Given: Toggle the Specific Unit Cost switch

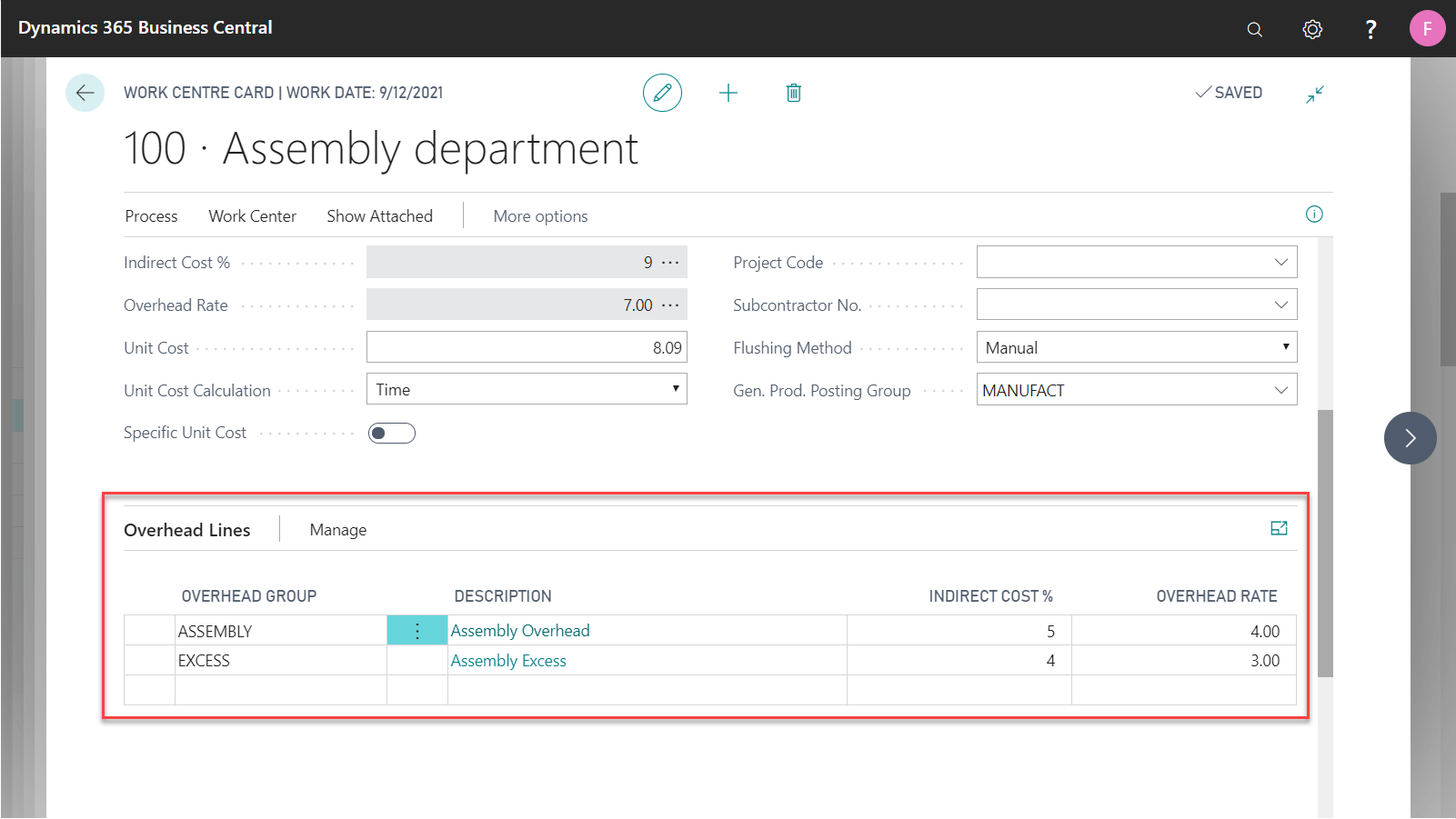Looking at the screenshot, I should click(x=392, y=434).
